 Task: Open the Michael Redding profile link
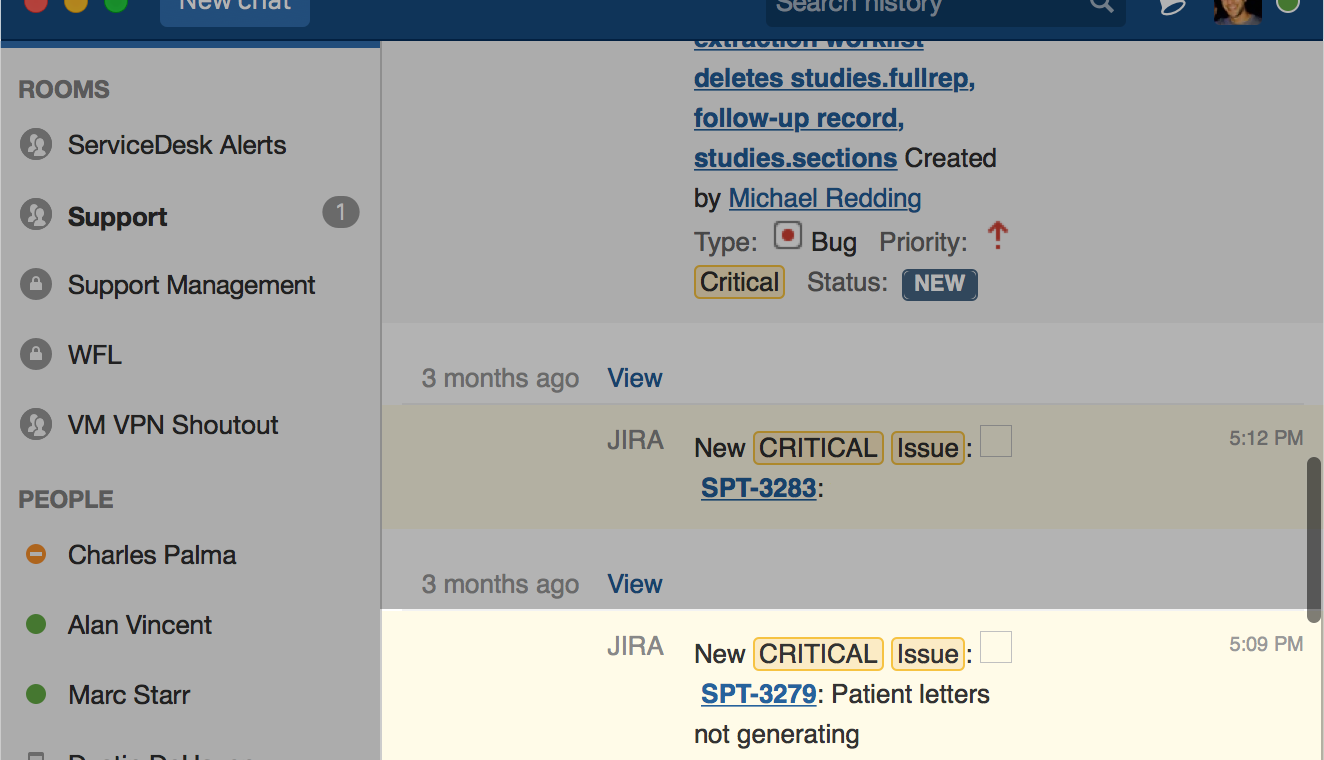click(x=824, y=198)
